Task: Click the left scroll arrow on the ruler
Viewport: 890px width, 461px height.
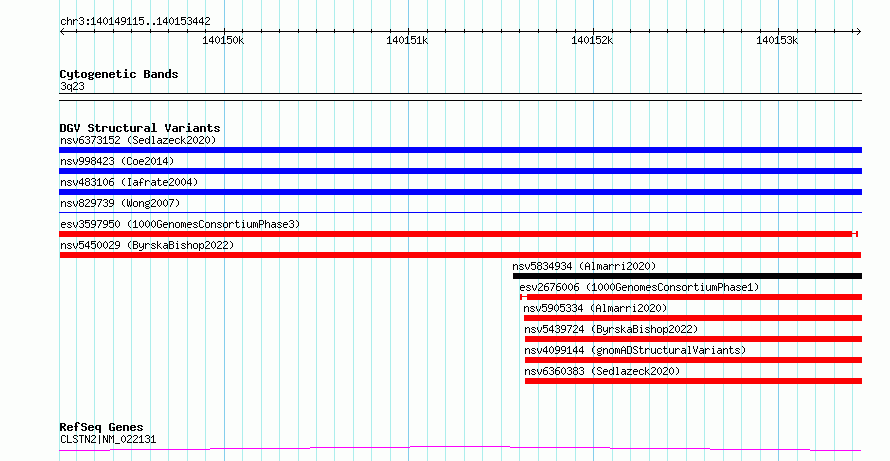Action: [x=62, y=32]
